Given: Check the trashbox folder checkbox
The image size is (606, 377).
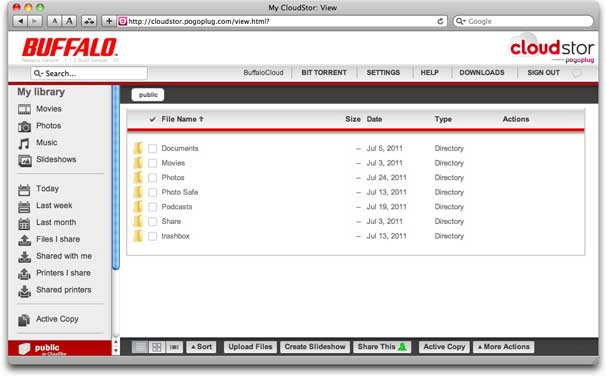Looking at the screenshot, I should pos(153,236).
